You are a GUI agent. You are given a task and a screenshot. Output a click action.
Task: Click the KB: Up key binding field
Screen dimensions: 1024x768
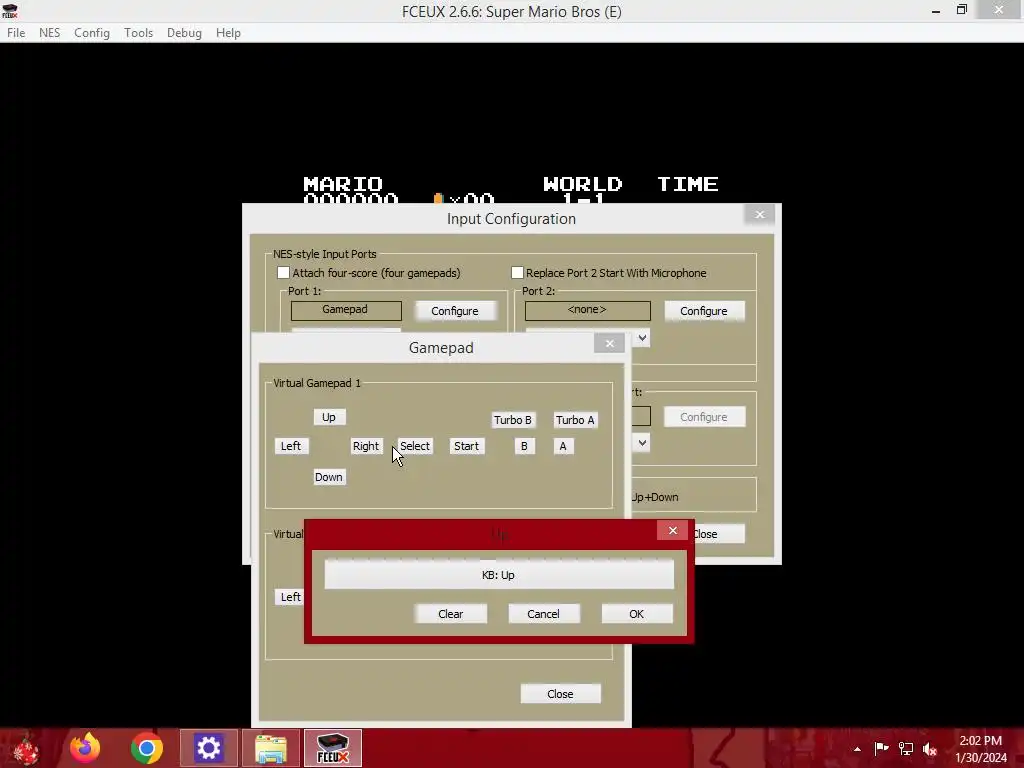click(x=499, y=575)
